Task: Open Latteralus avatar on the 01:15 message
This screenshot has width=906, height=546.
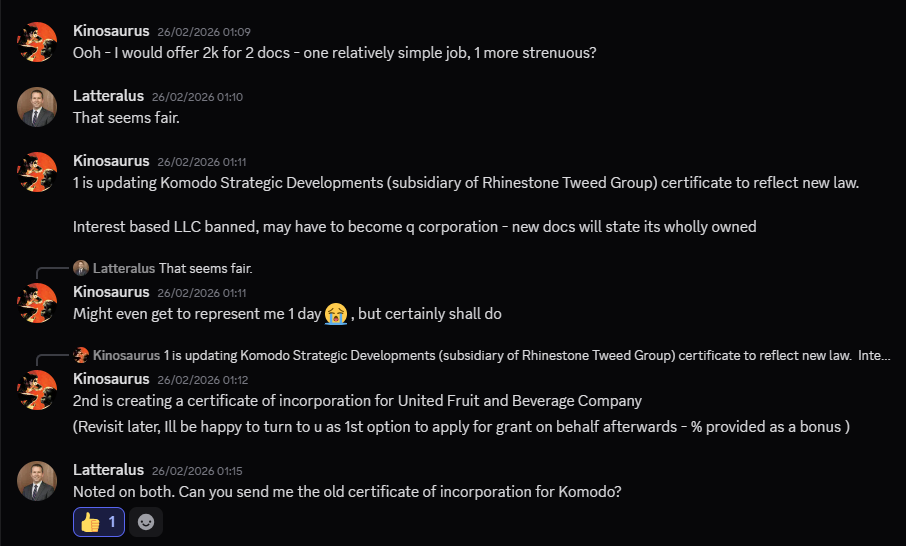Action: point(37,481)
